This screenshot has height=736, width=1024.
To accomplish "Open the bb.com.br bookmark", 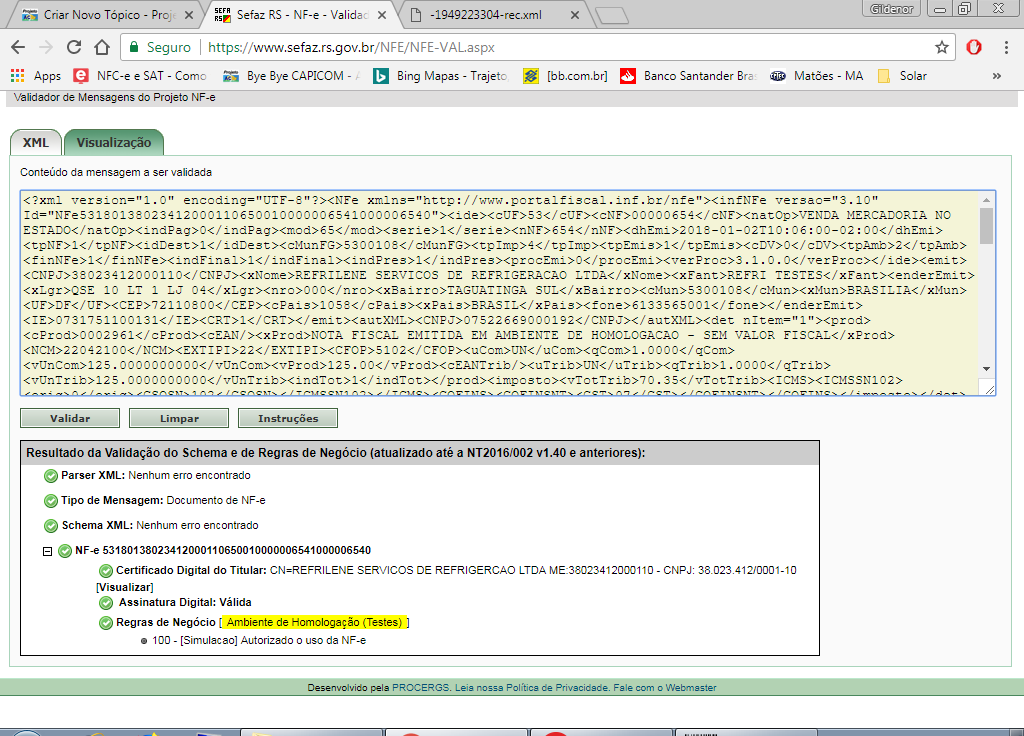I will coord(566,76).
